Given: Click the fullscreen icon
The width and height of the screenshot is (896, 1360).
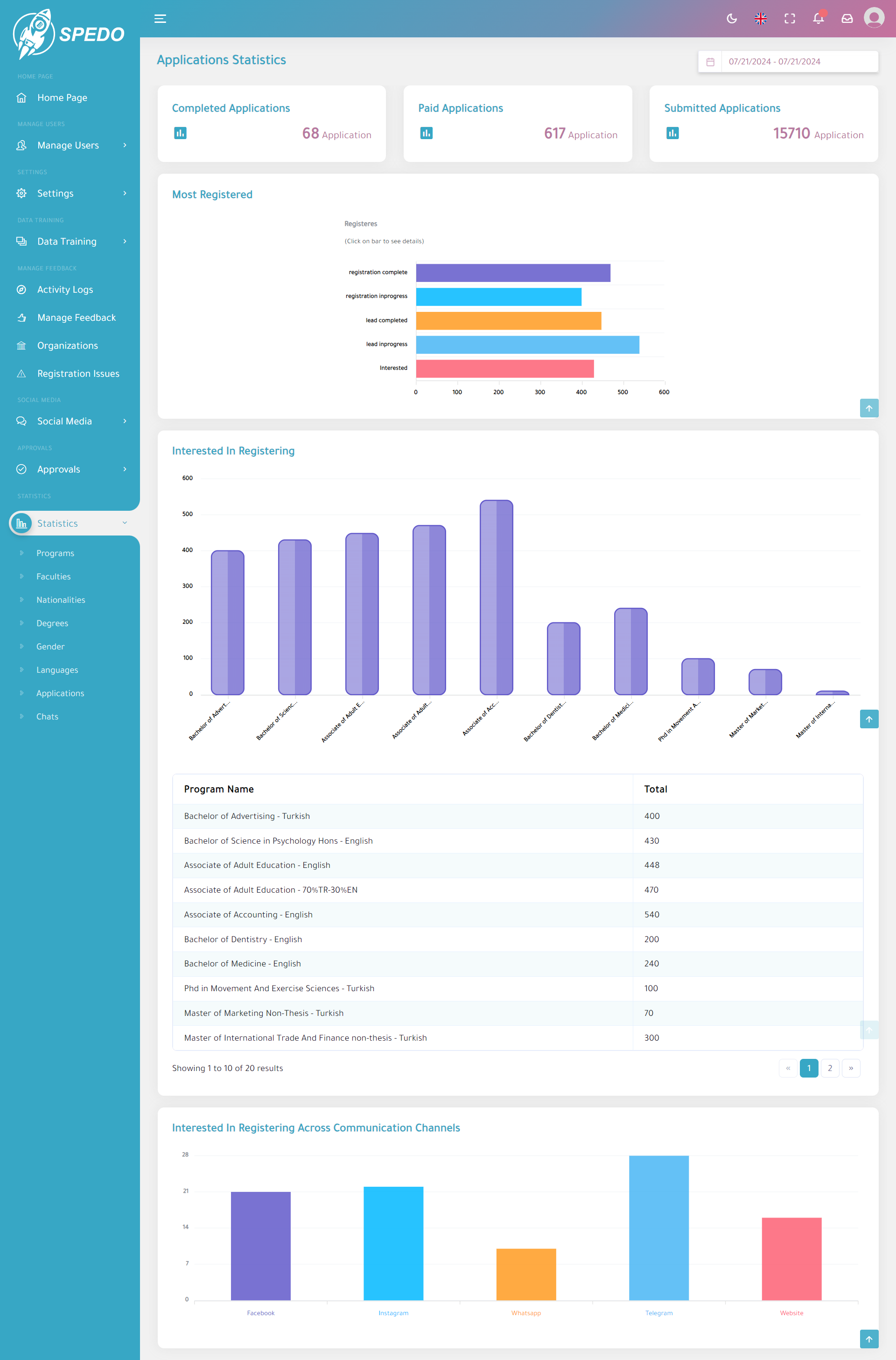Looking at the screenshot, I should pyautogui.click(x=790, y=19).
